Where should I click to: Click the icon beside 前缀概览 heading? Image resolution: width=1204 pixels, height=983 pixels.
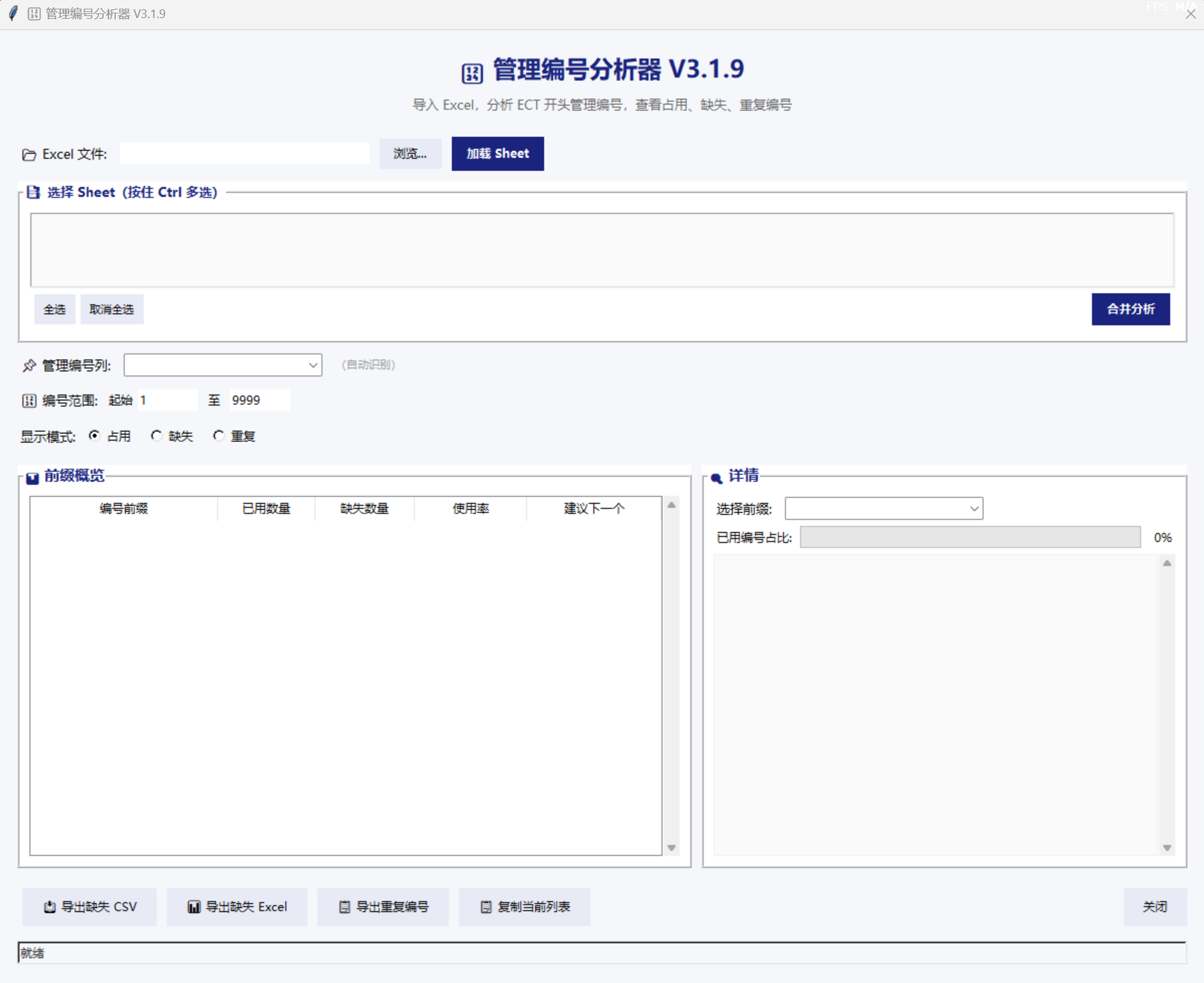tap(32, 478)
